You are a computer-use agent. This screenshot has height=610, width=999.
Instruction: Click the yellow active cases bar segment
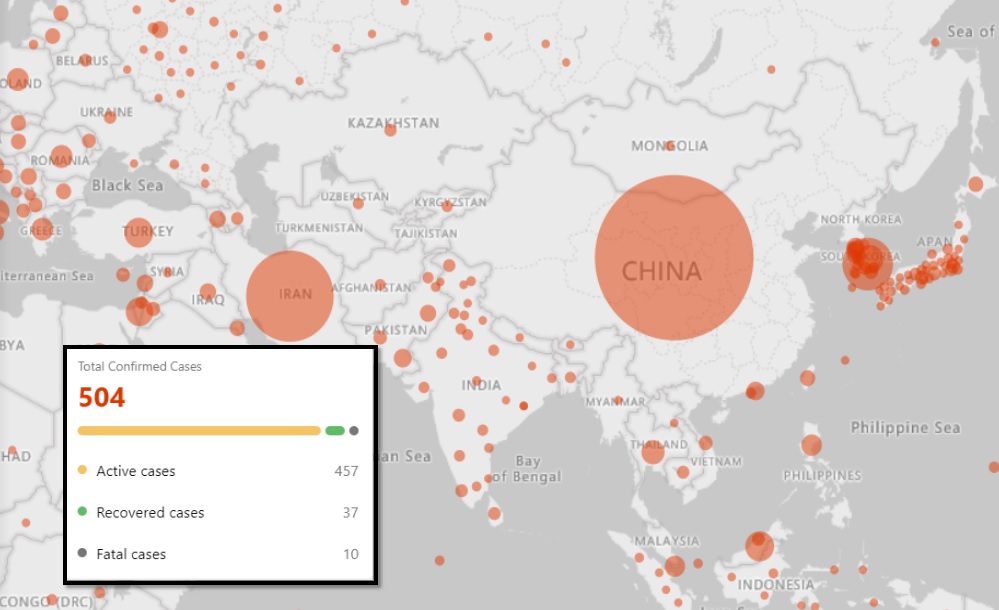point(199,431)
